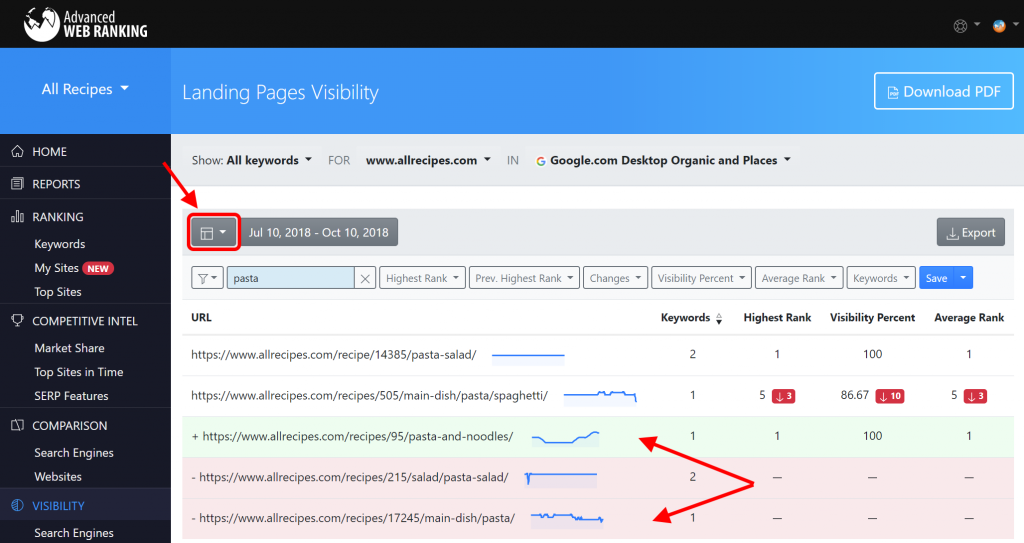This screenshot has width=1024, height=543.
Task: Open the table layout view dropdown
Action: (x=214, y=233)
